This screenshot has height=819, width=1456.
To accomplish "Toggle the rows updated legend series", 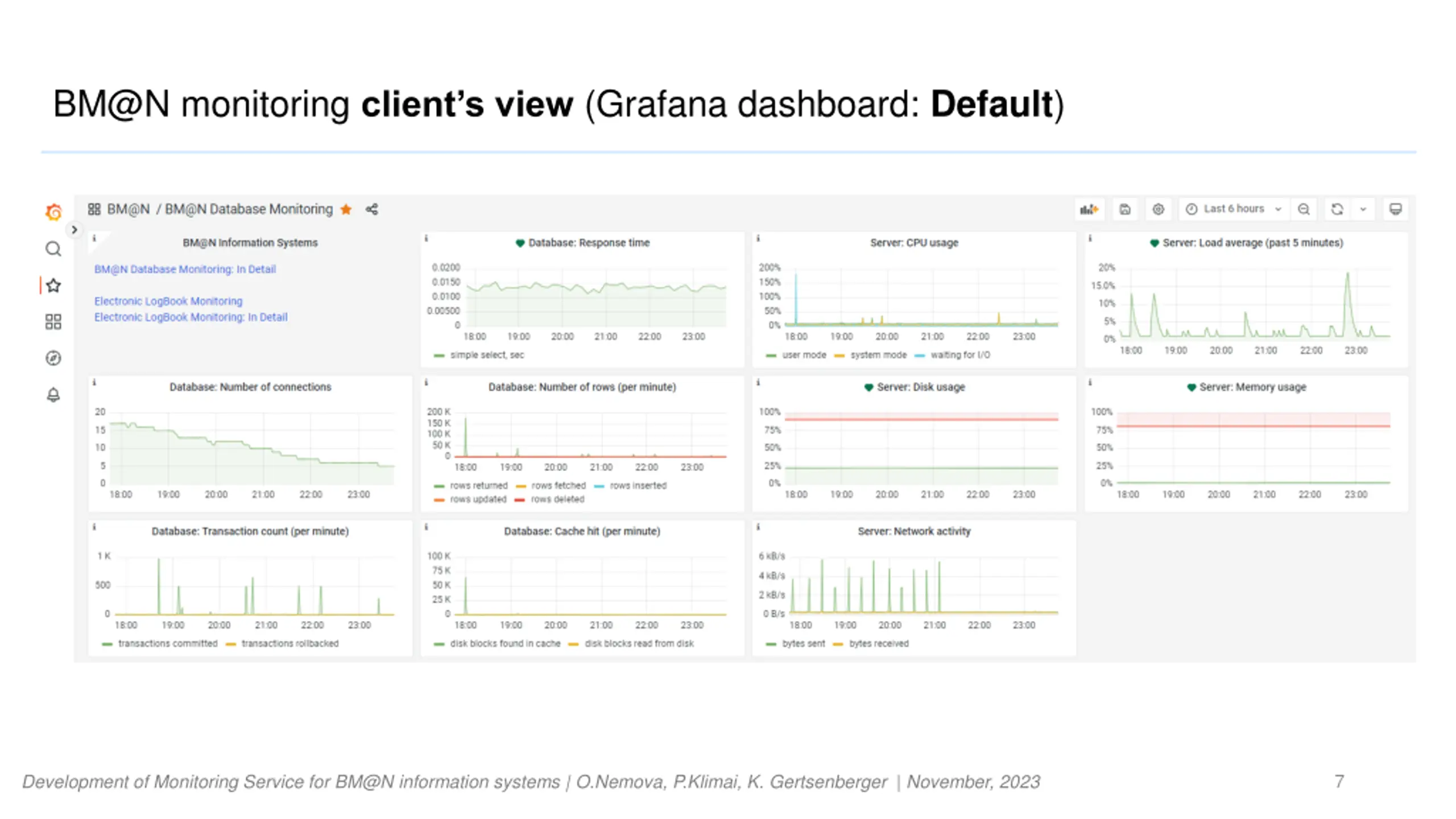I will (478, 499).
